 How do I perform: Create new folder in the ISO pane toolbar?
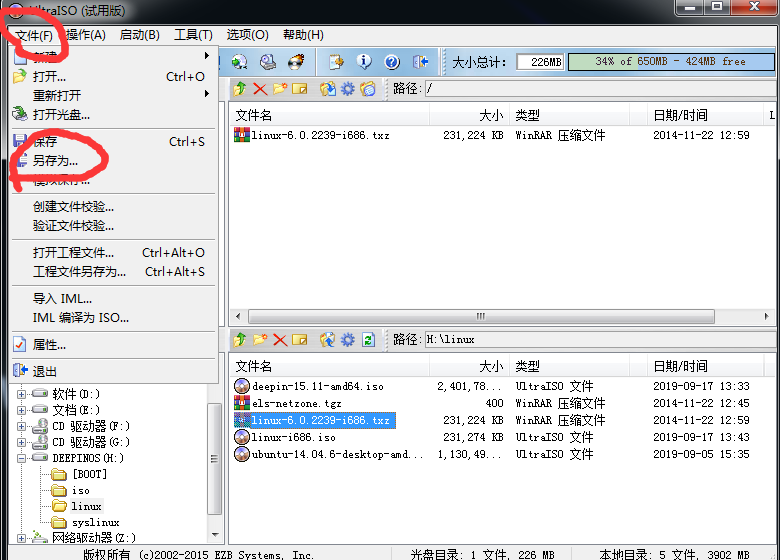(280, 89)
